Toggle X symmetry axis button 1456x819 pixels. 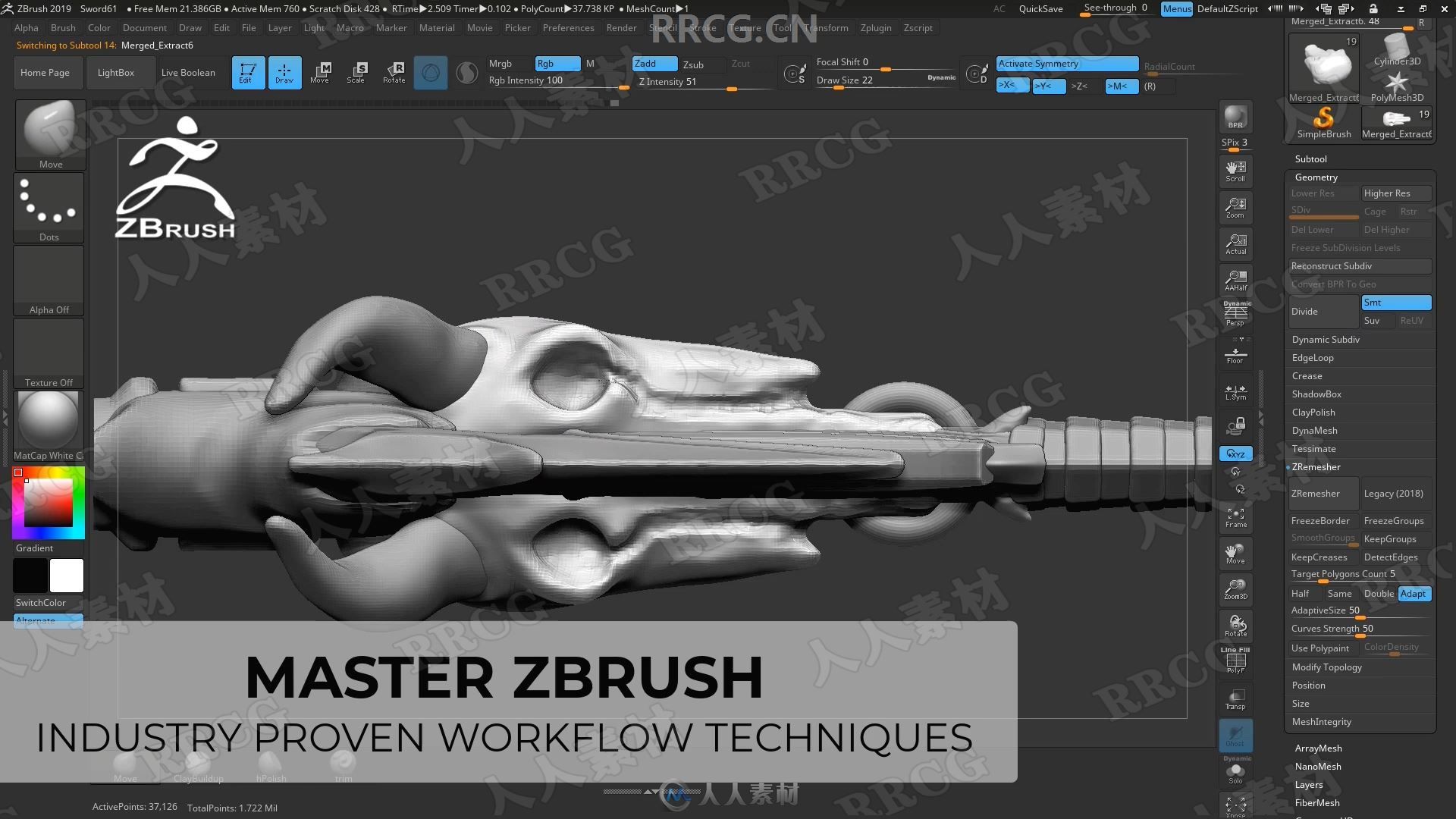coord(1007,86)
